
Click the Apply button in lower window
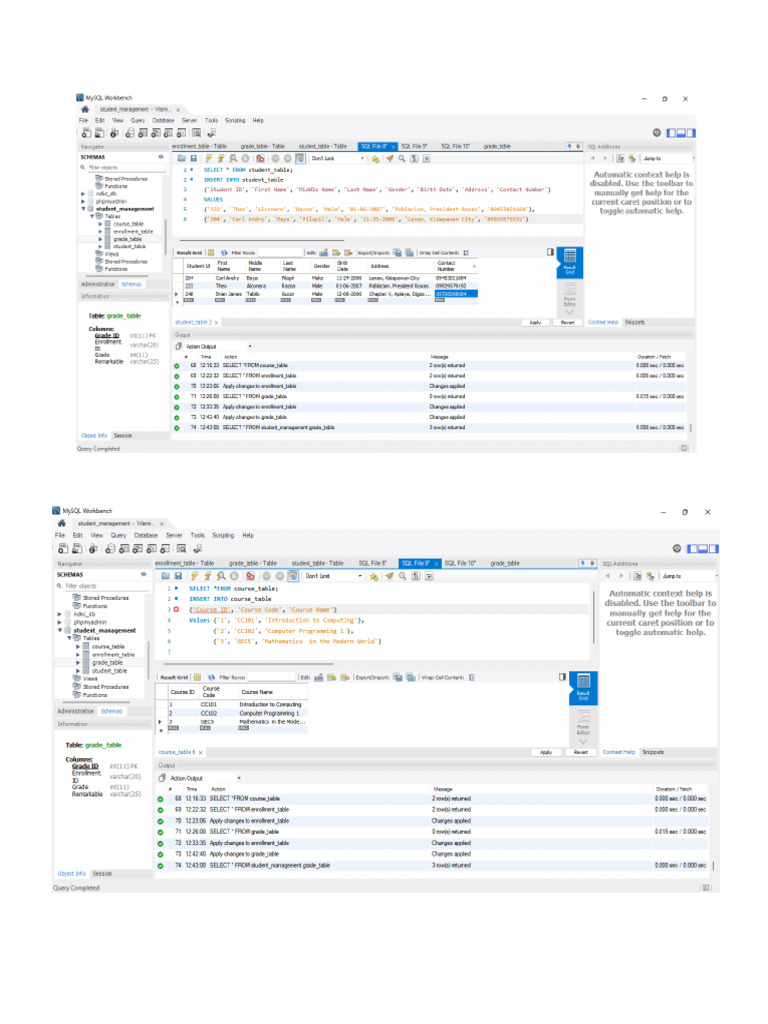546,752
